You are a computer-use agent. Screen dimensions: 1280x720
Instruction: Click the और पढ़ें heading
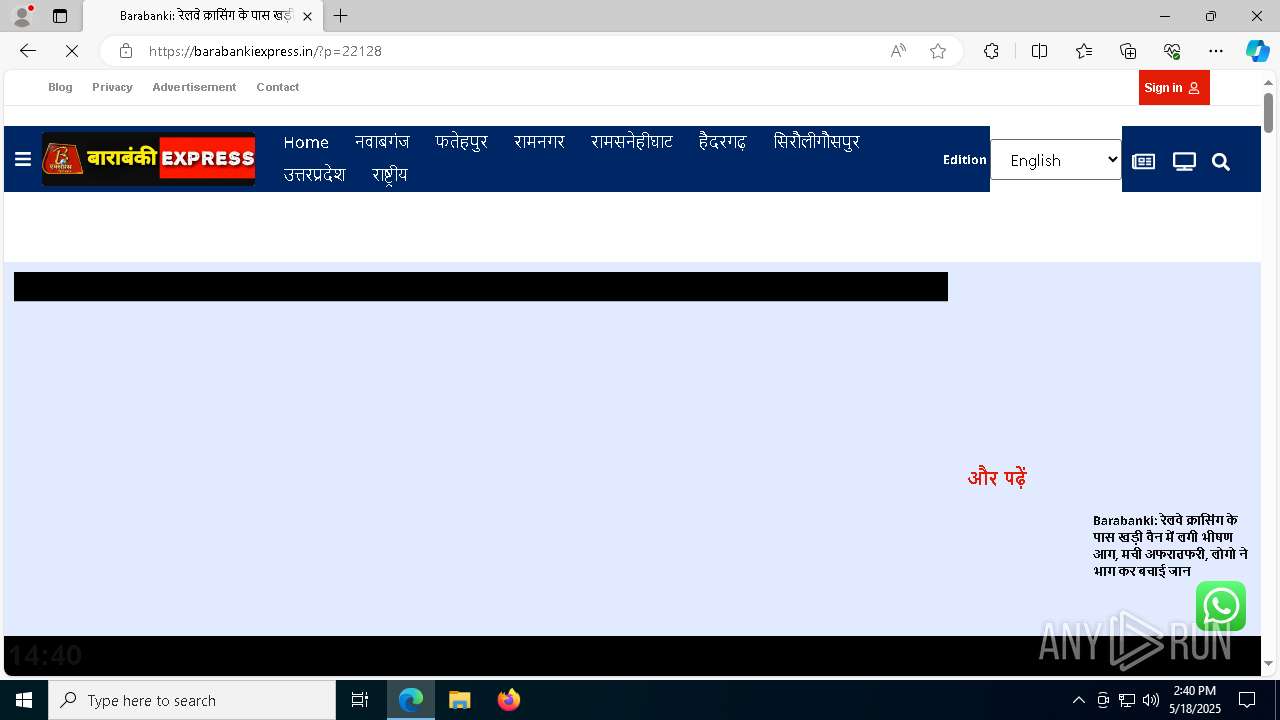click(997, 477)
